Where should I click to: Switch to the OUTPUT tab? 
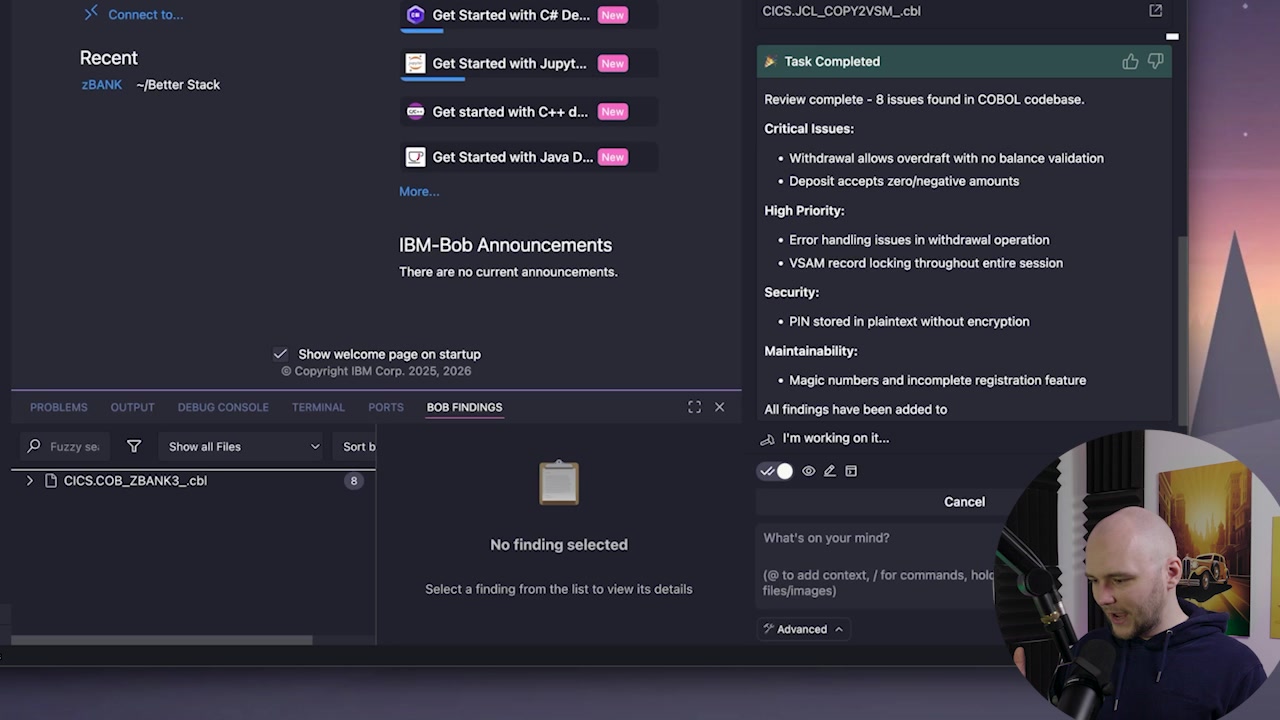(x=132, y=407)
